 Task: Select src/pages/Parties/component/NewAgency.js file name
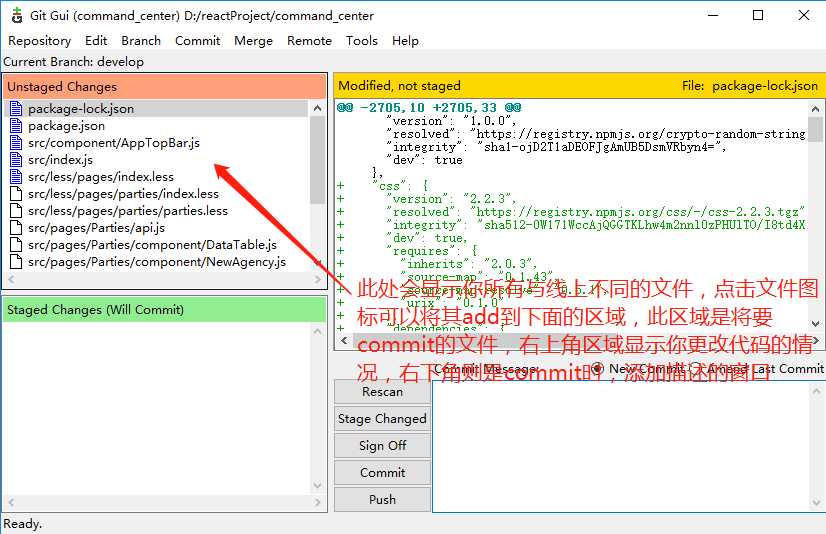click(x=157, y=261)
